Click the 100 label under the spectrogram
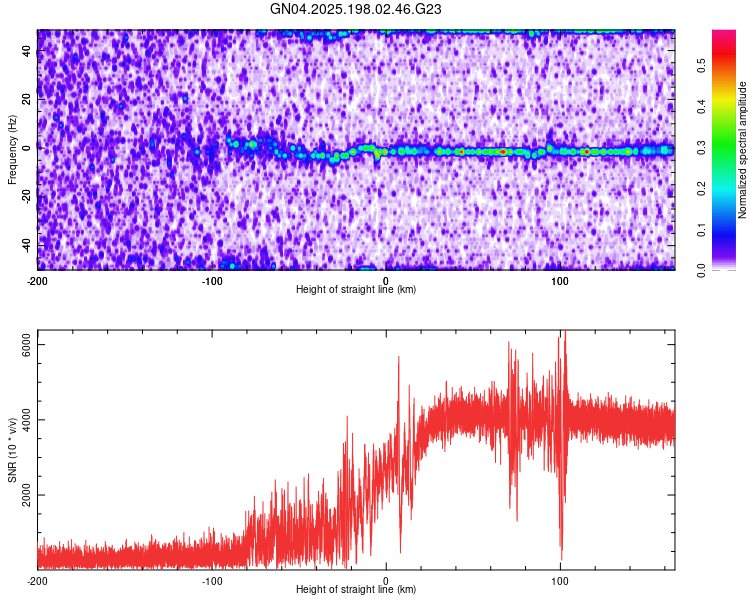The width and height of the screenshot is (750, 600). (x=560, y=281)
